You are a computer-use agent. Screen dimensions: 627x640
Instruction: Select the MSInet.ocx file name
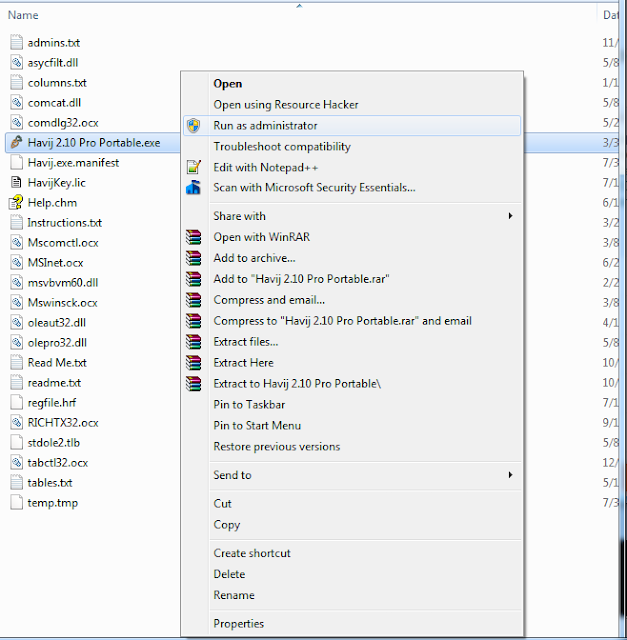(56, 262)
